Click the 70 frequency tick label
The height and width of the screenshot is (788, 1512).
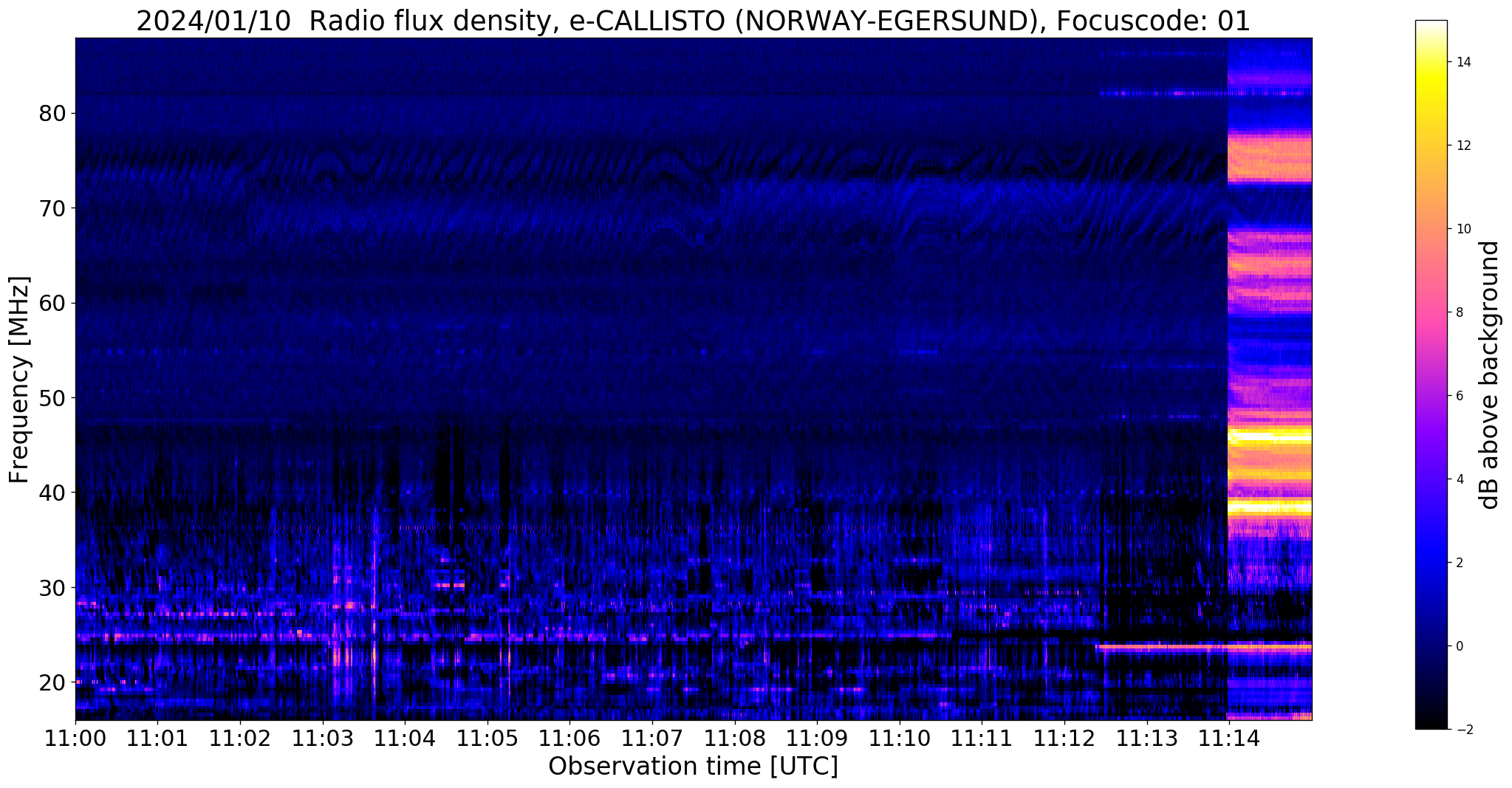[52, 208]
